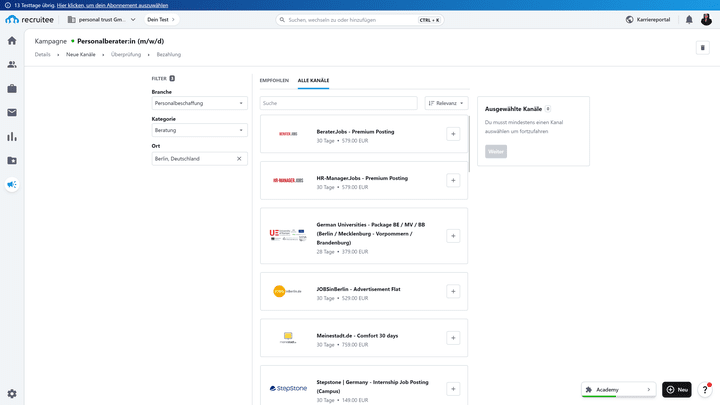The height and width of the screenshot is (405, 720).
Task: Clear the Berlin, Deutschland location
Action: pos(239,159)
